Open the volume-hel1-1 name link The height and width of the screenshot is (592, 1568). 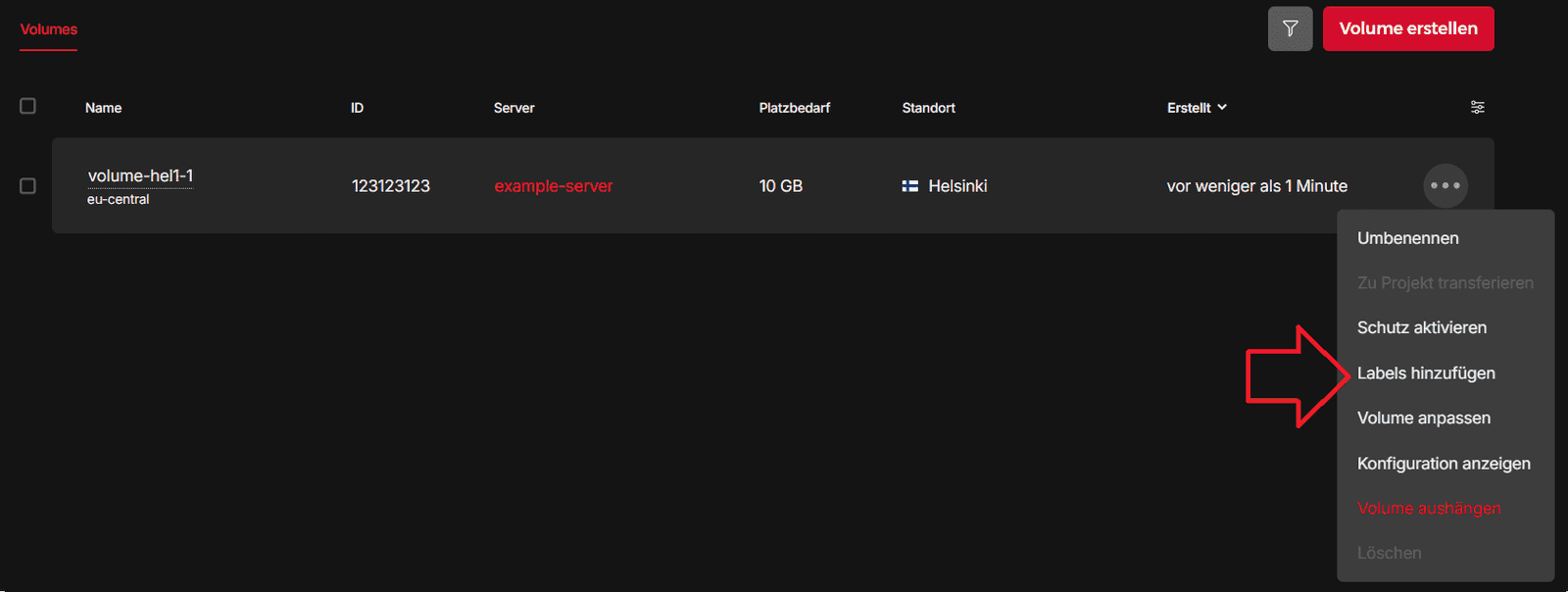[x=140, y=176]
